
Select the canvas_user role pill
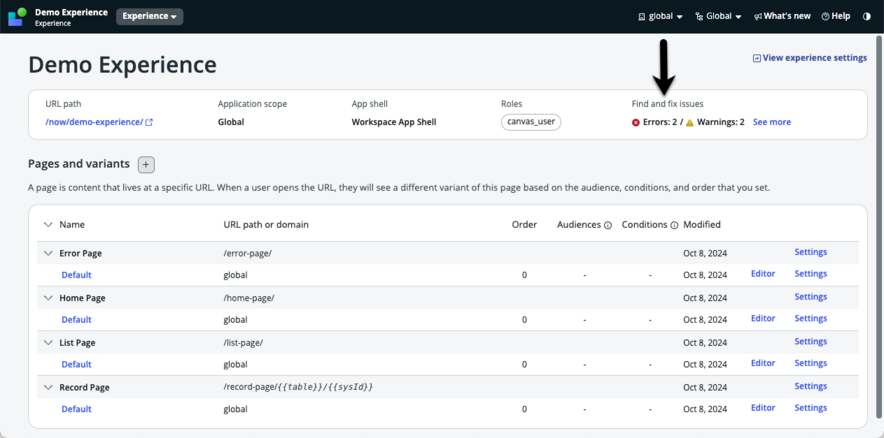click(x=531, y=122)
